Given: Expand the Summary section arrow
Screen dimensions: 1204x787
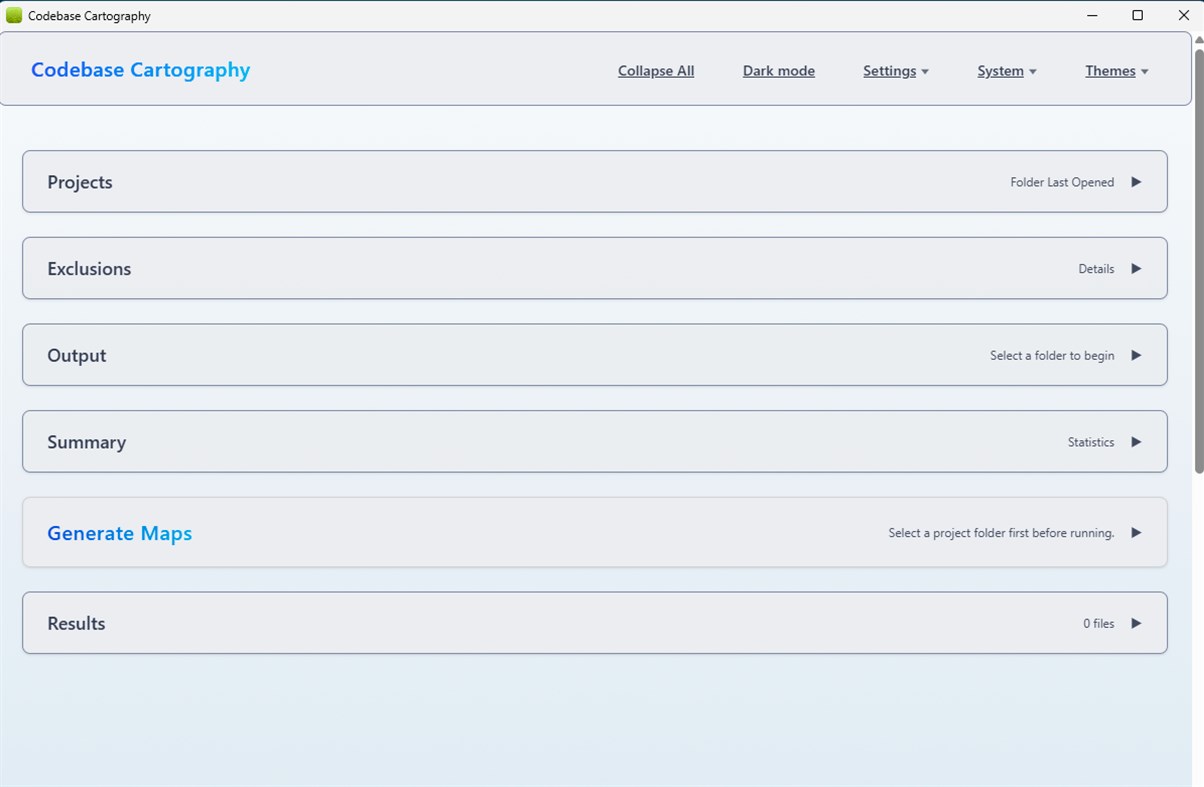Looking at the screenshot, I should click(x=1136, y=442).
